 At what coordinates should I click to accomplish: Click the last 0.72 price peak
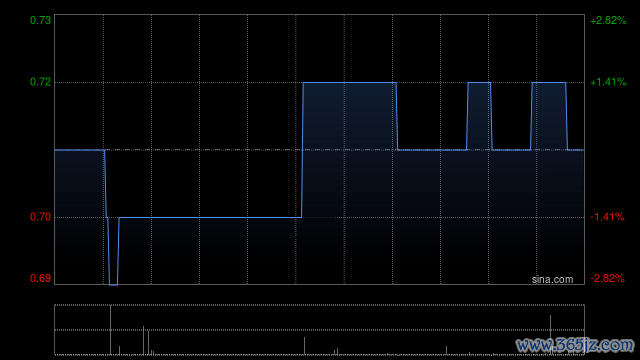coord(549,82)
